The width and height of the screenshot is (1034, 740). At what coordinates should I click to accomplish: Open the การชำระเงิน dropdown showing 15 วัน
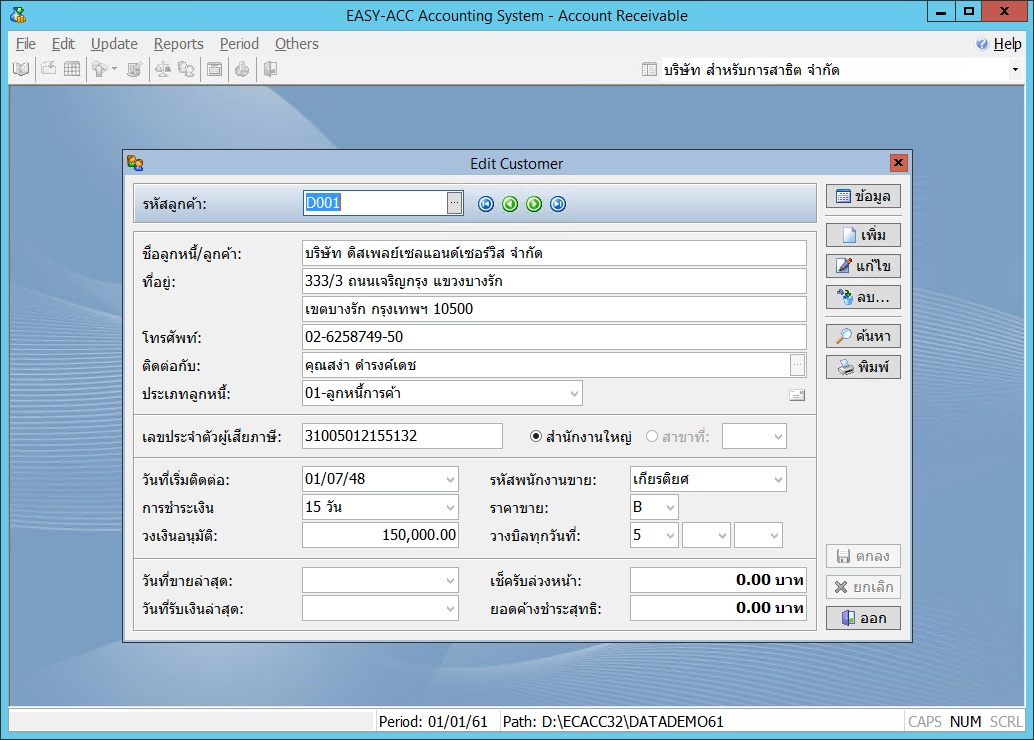(449, 507)
